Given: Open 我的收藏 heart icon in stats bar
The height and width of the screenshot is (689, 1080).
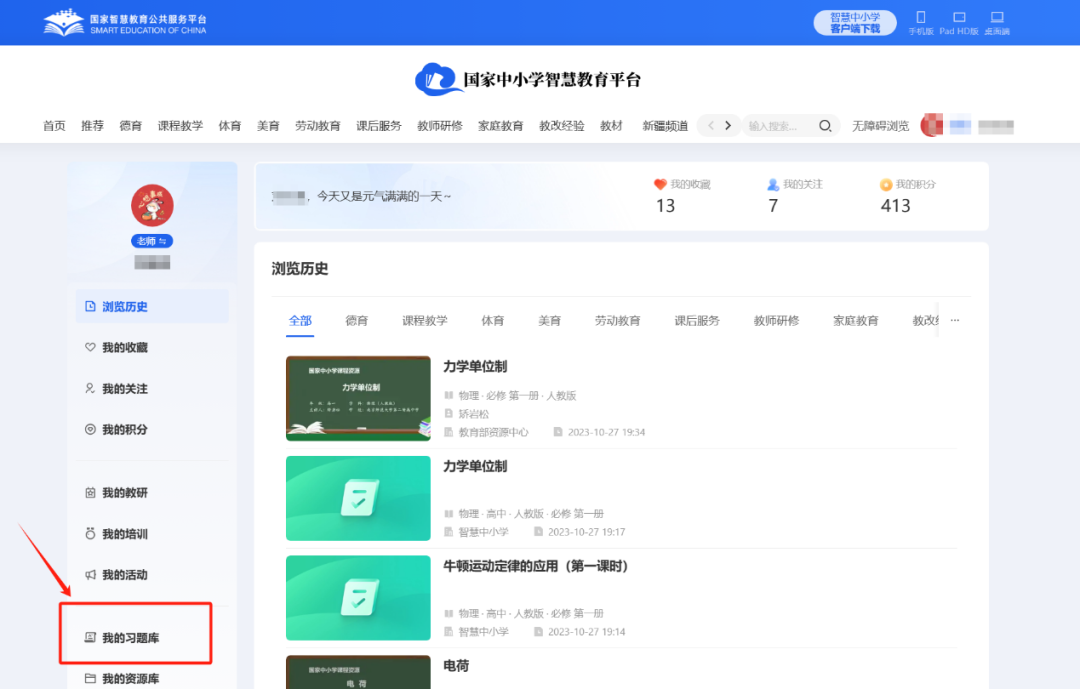Looking at the screenshot, I should tap(660, 185).
